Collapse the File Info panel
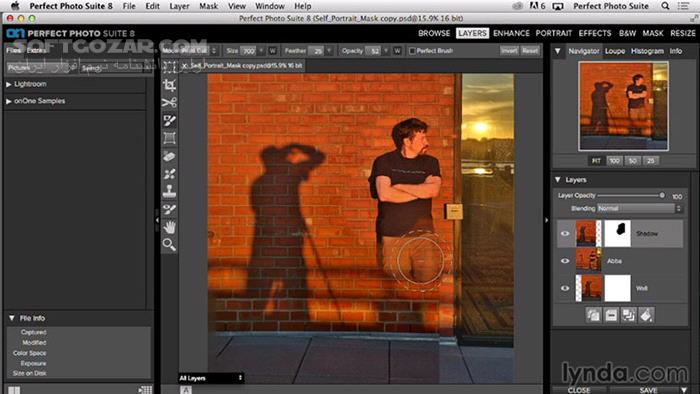700x394 pixels. click(x=12, y=318)
